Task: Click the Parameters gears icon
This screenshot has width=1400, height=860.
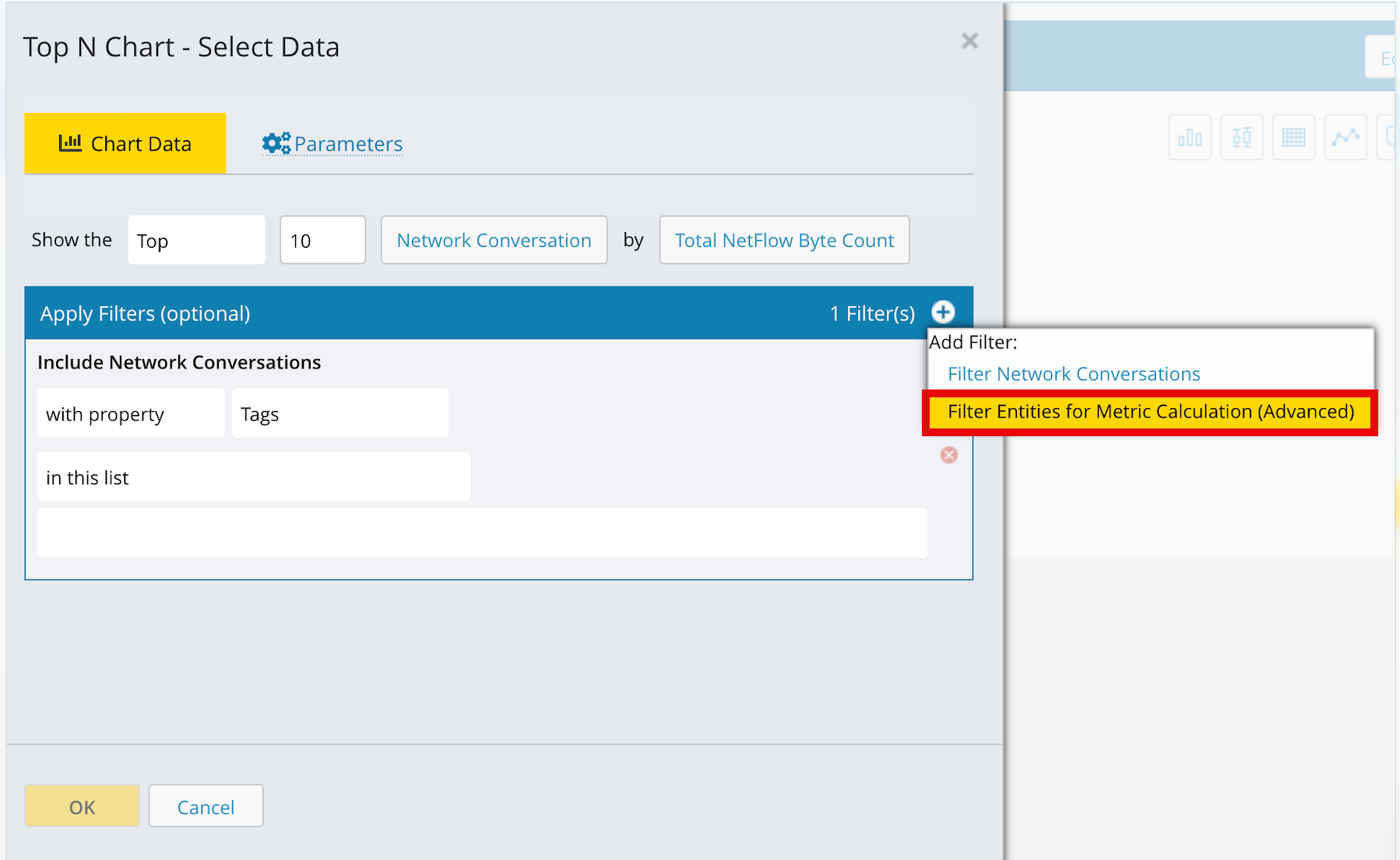Action: 276,143
